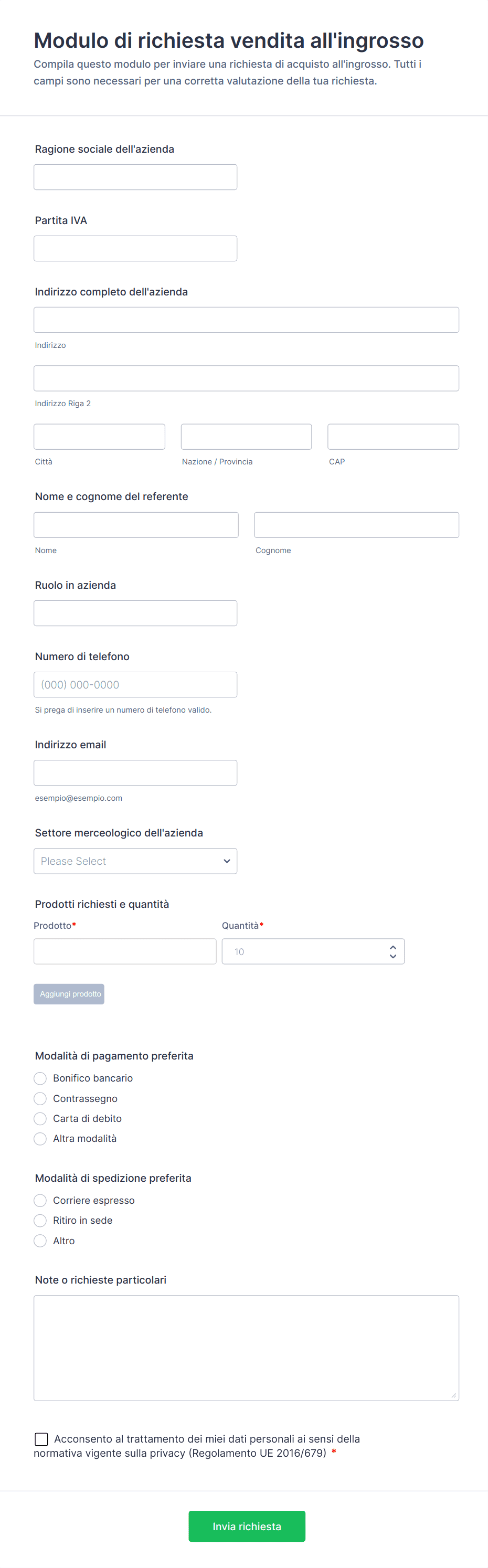Open the Settore merceologico dropdown

coord(135,861)
